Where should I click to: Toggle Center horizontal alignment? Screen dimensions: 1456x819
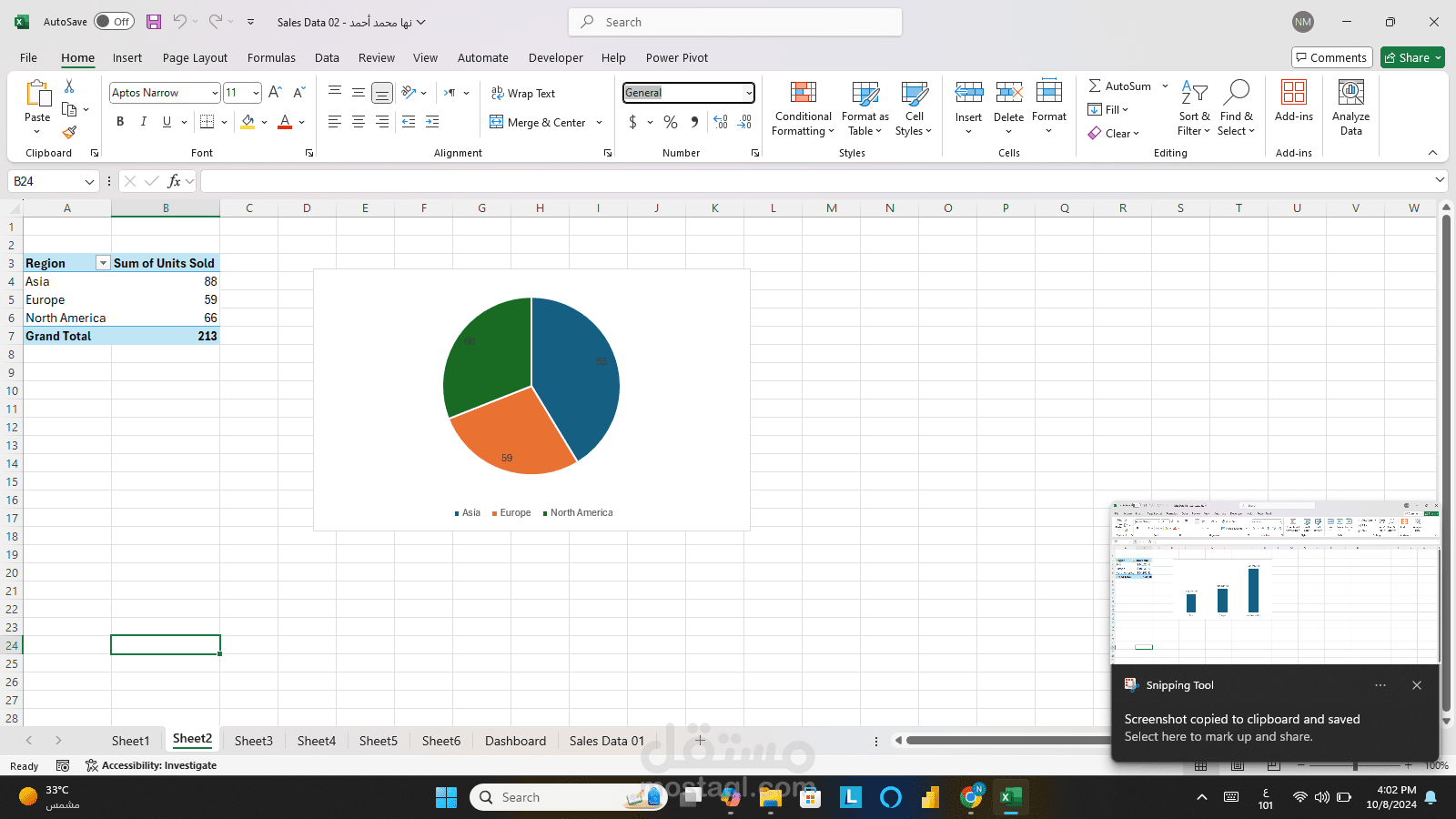[x=359, y=122]
